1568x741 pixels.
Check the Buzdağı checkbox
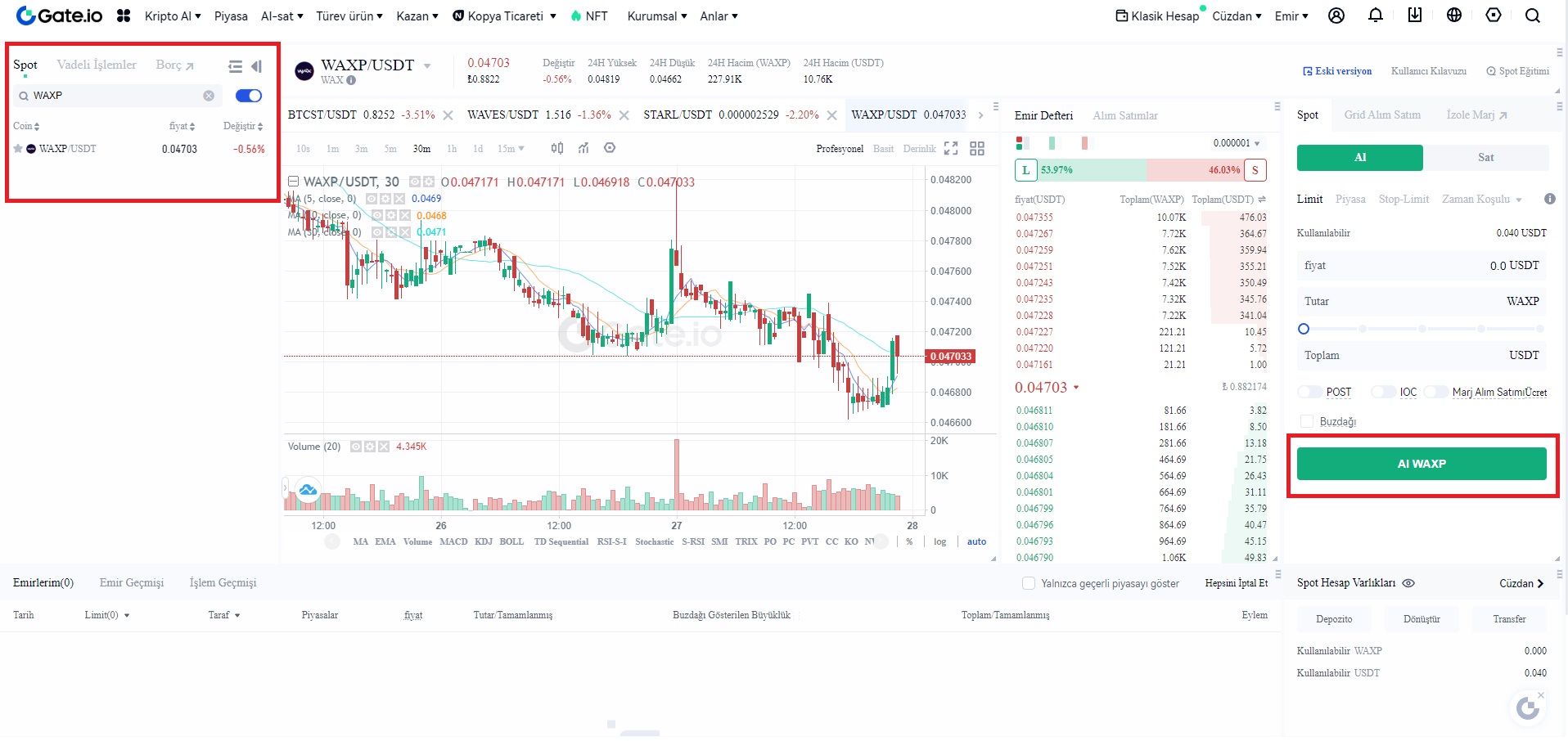1307,421
